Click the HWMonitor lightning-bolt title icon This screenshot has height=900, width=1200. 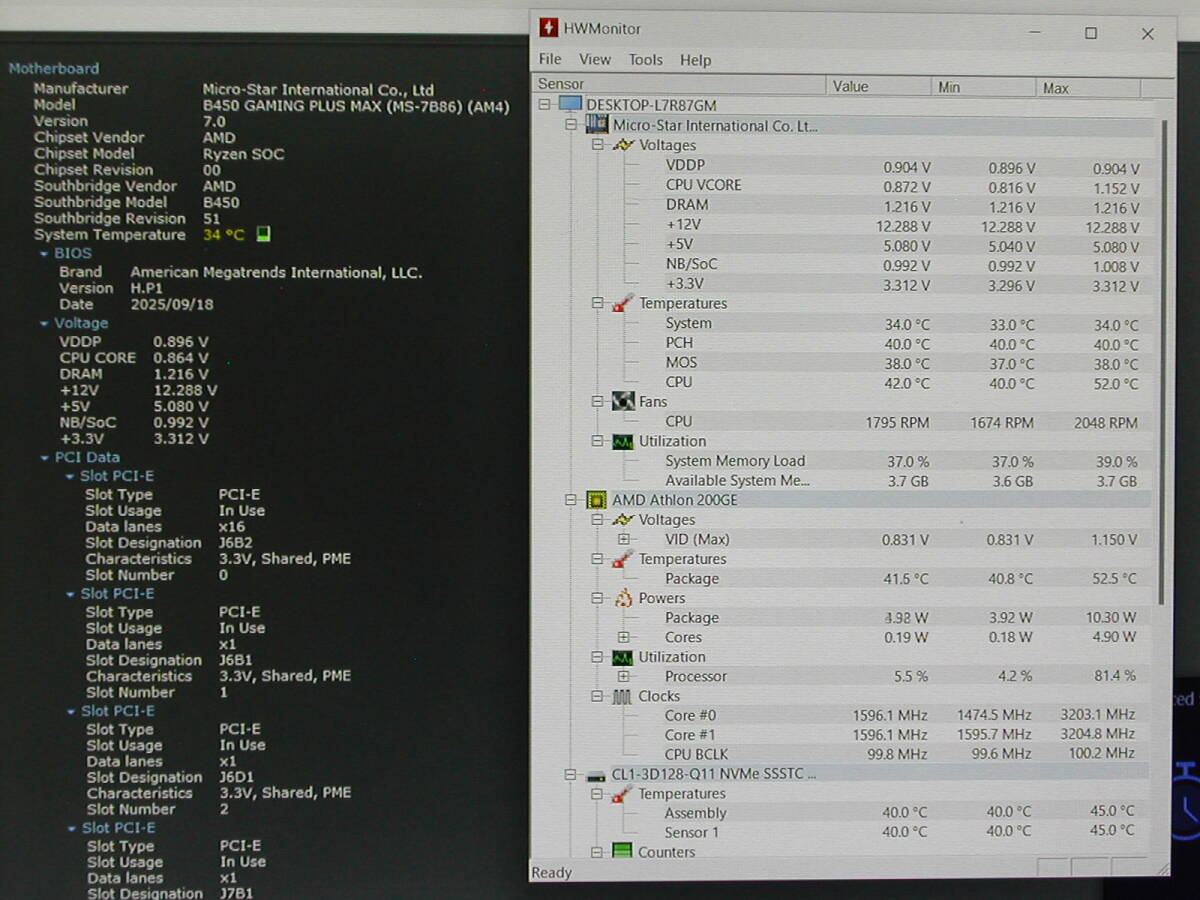[x=549, y=29]
